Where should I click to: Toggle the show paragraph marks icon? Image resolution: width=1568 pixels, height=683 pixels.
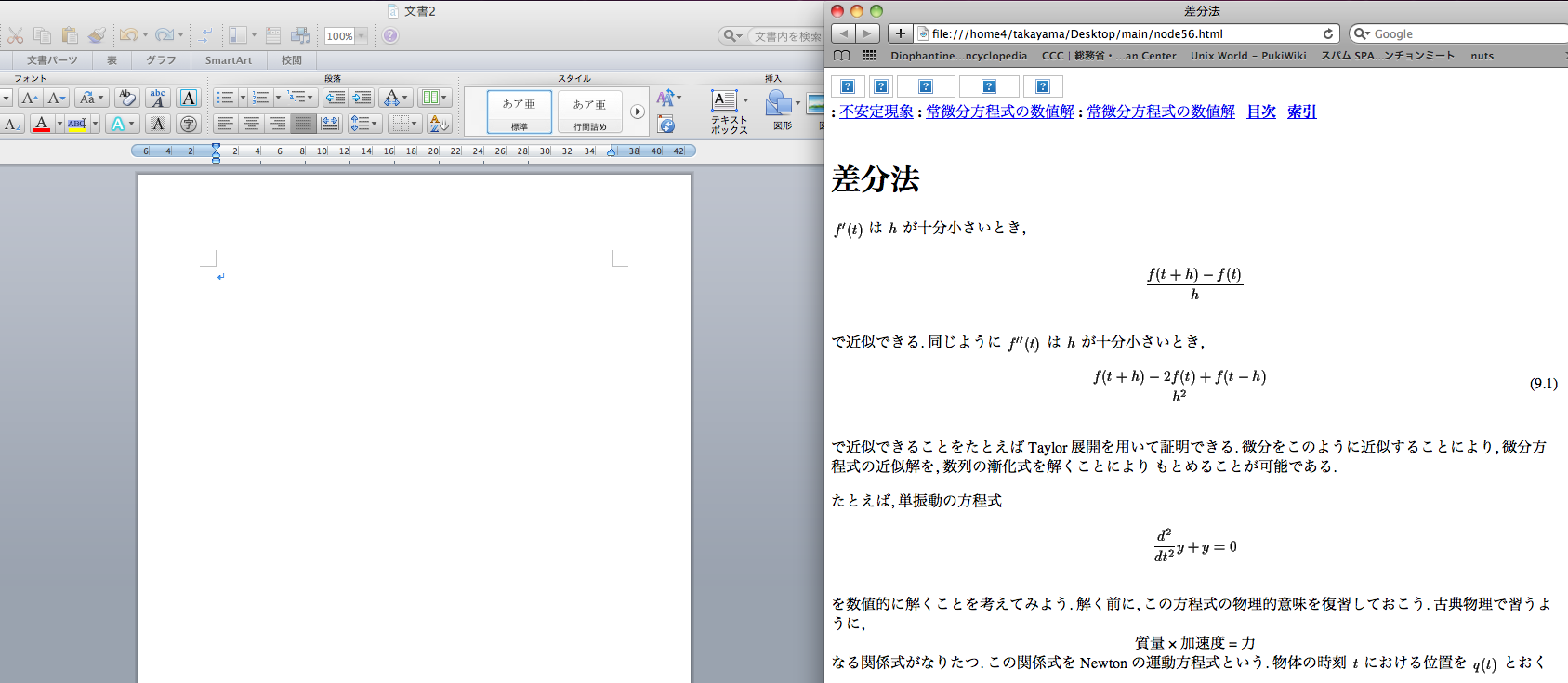click(205, 35)
